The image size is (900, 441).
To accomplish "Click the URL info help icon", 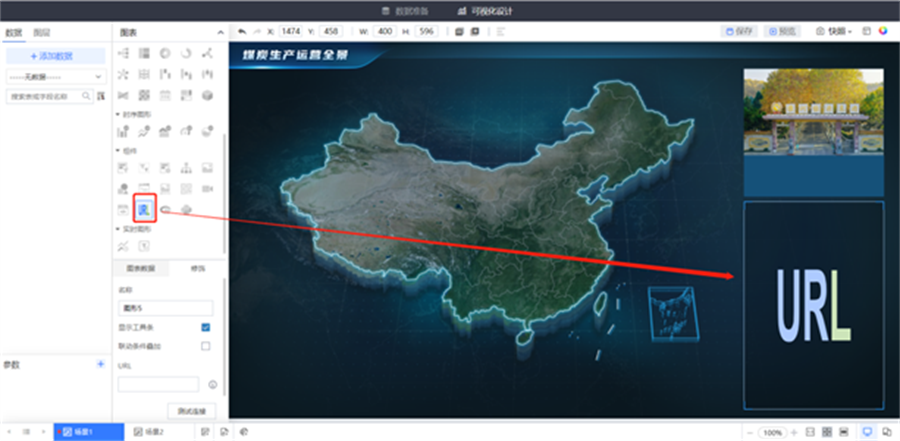I will [213, 384].
